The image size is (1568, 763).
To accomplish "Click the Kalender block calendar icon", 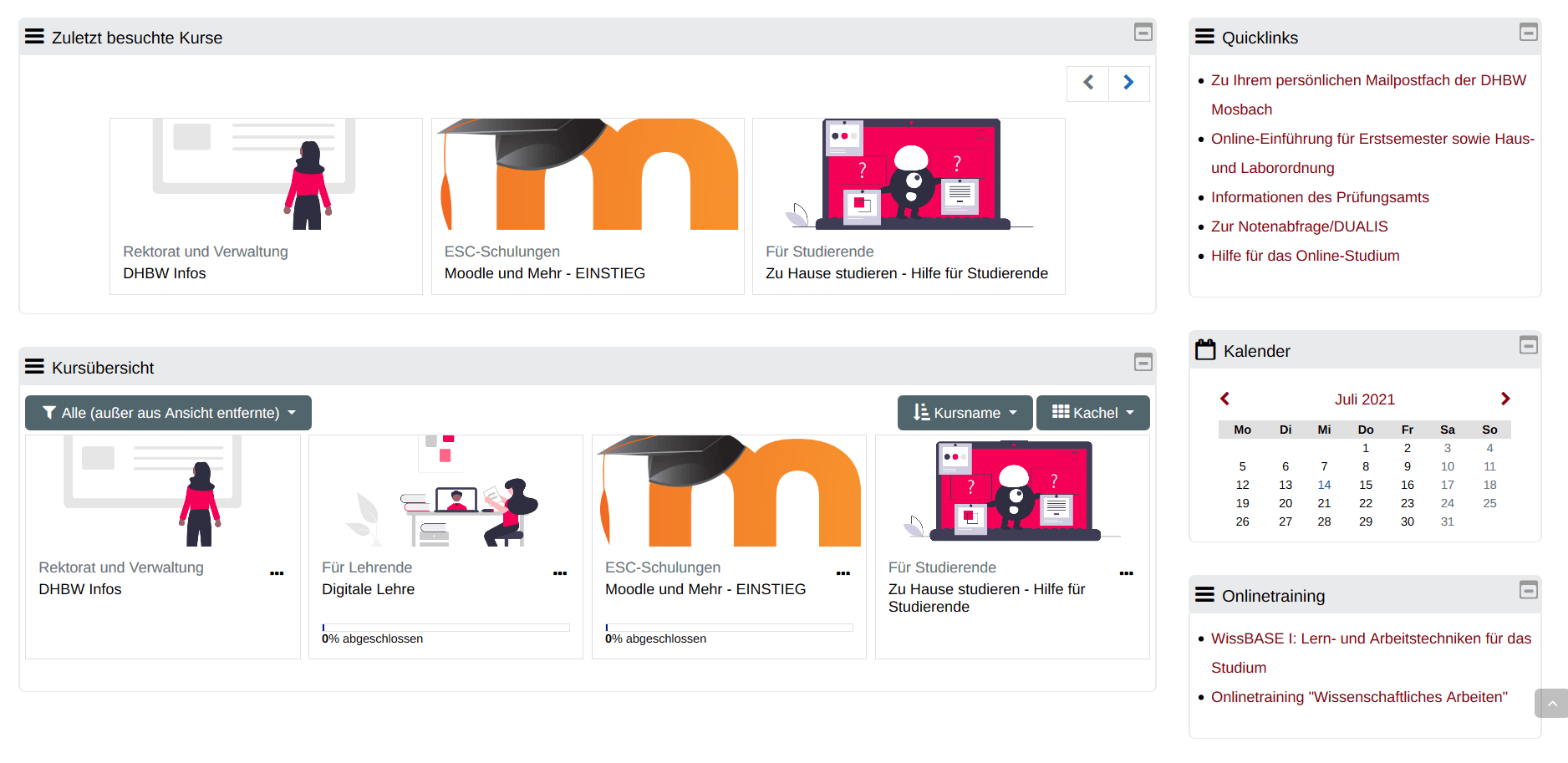I will click(x=1205, y=349).
